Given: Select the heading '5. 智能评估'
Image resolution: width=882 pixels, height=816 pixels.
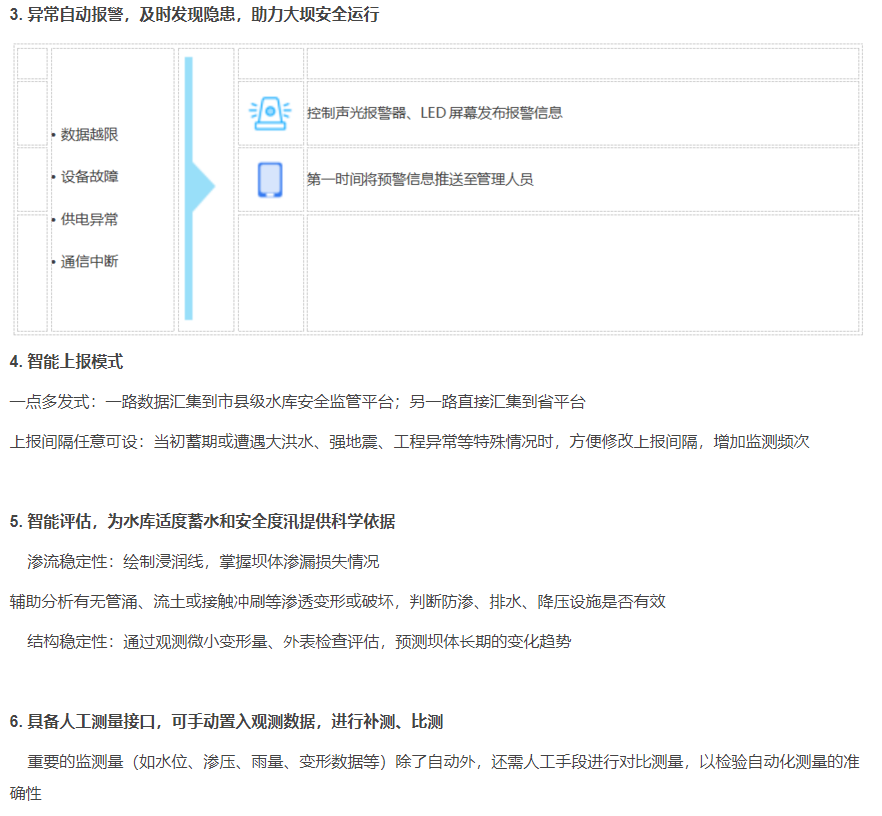Looking at the screenshot, I should tap(203, 522).
